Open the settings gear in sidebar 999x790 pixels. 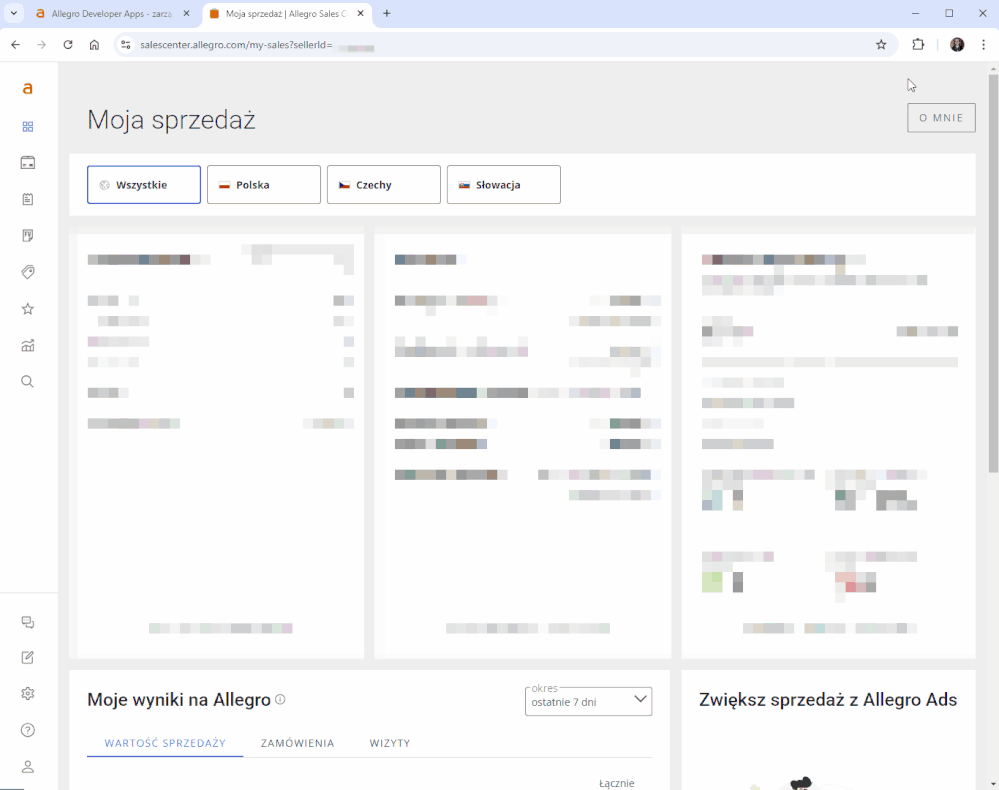click(27, 694)
